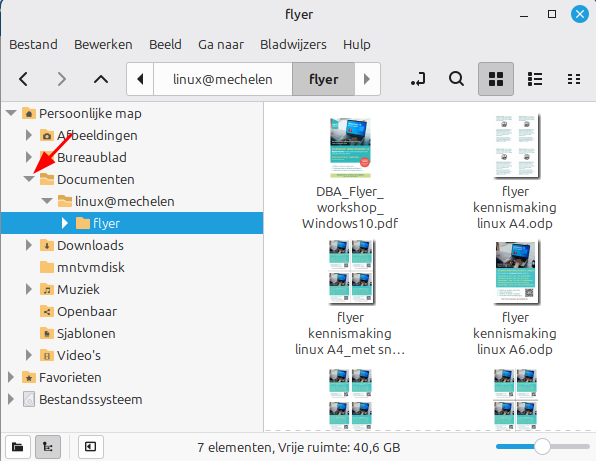Click the linux@mechelen path button

[223, 79]
